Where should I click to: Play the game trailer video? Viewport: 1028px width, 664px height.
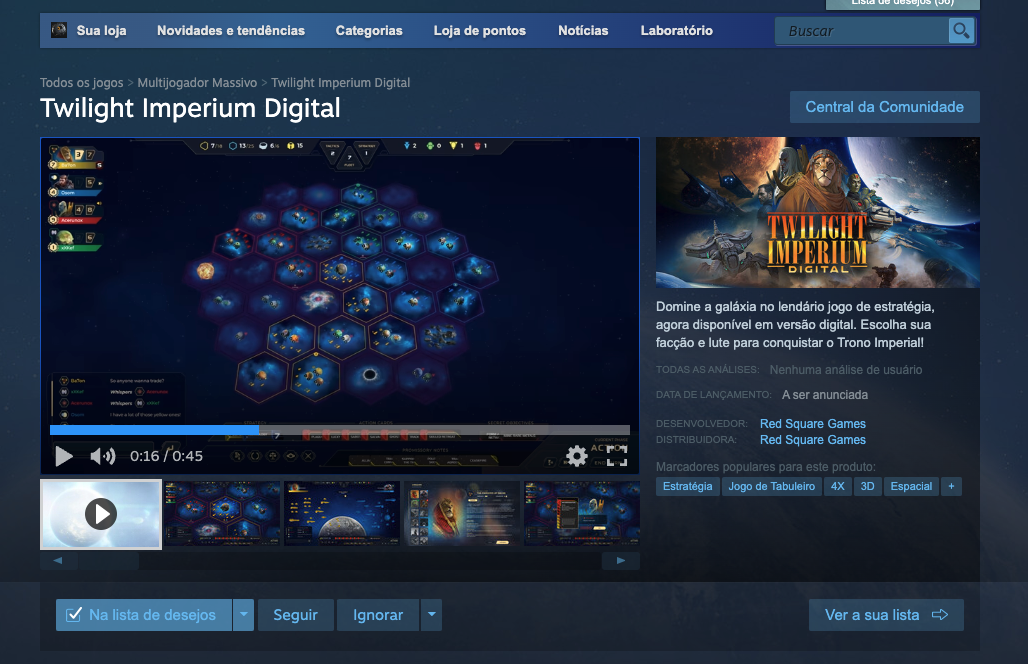[x=64, y=456]
